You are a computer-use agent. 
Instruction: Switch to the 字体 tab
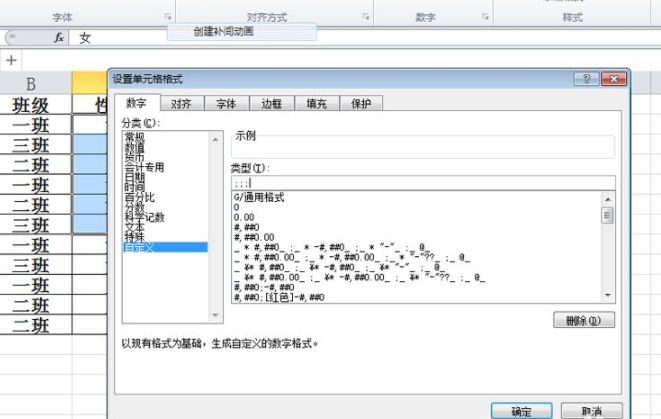(227, 104)
